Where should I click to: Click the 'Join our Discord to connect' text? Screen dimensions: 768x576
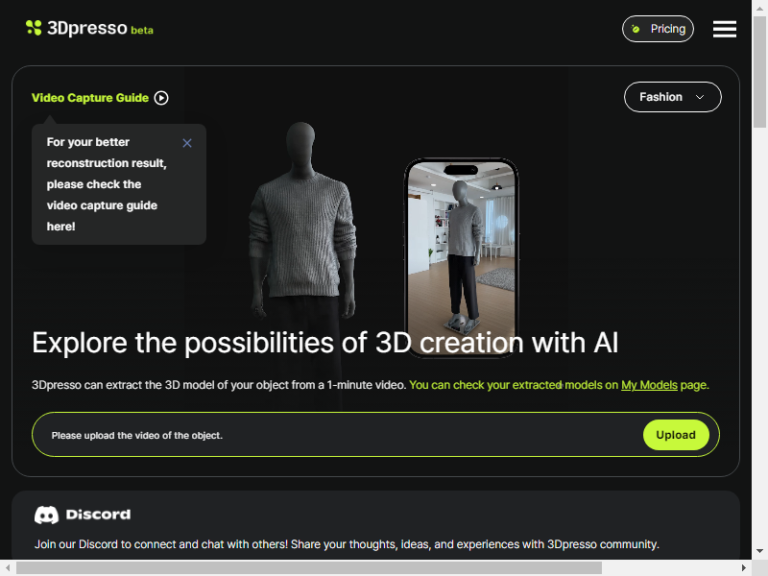coord(347,544)
